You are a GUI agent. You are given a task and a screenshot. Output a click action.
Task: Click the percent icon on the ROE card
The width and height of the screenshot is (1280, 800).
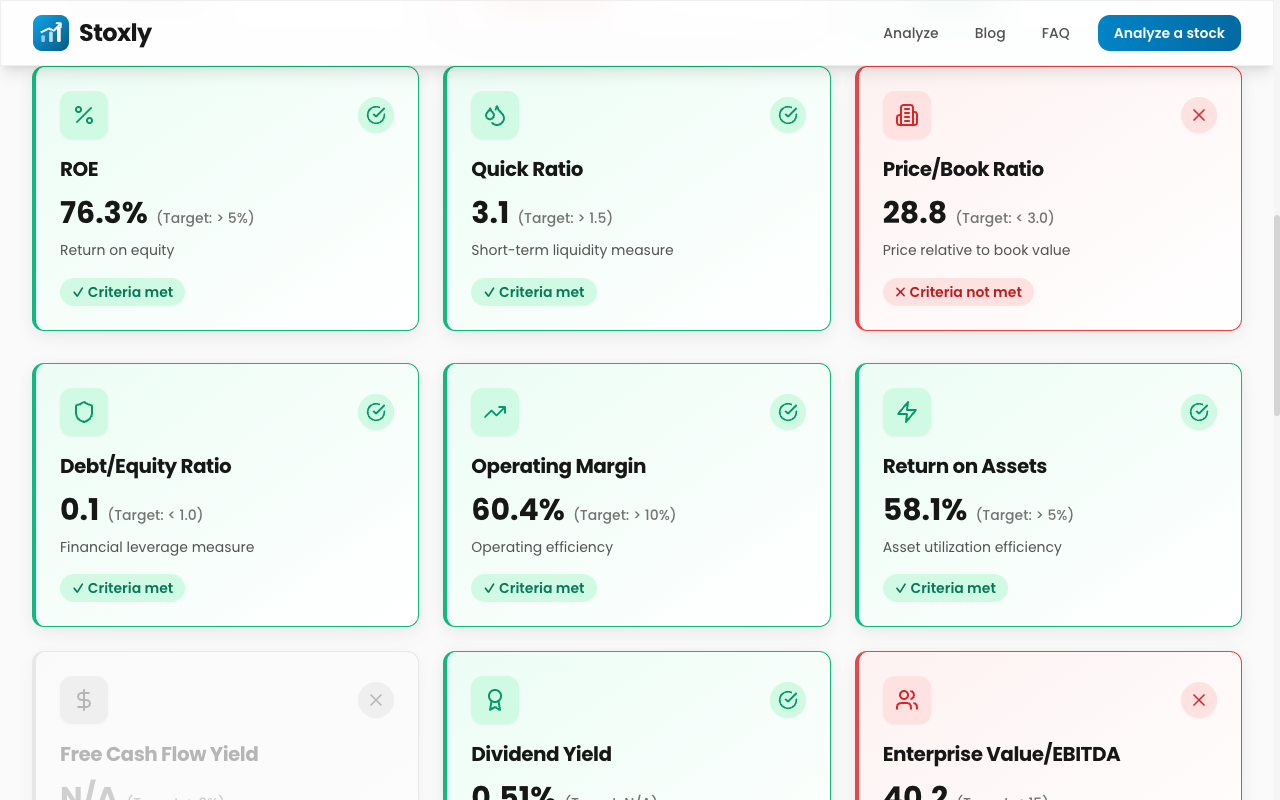[x=84, y=115]
